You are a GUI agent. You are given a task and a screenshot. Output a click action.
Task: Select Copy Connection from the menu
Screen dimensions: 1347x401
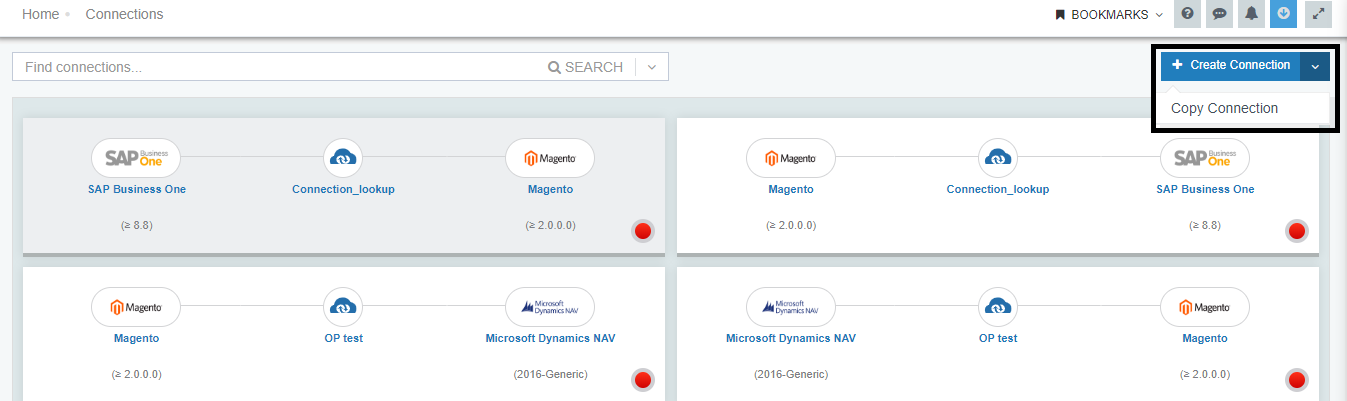click(x=1224, y=108)
